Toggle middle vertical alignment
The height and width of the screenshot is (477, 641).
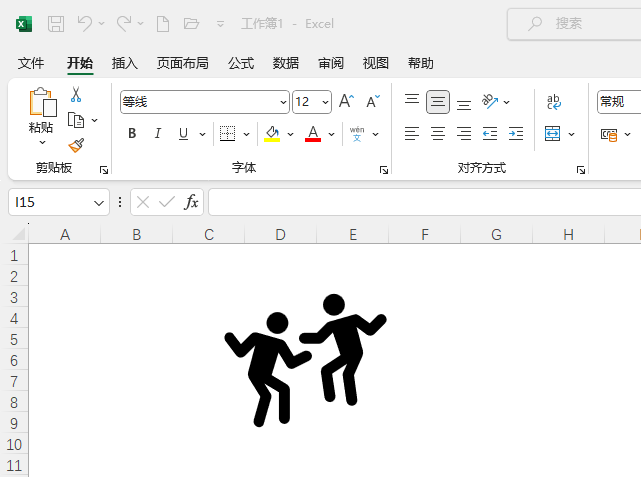438,102
